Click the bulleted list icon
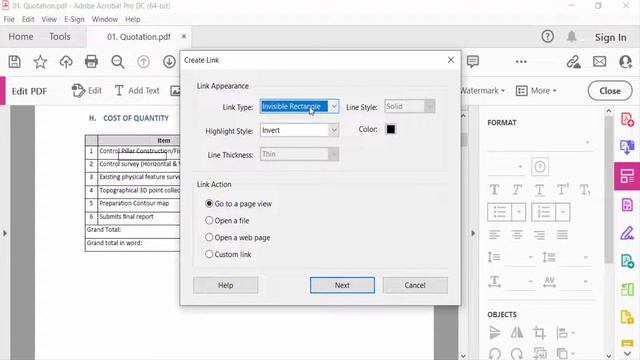The height and width of the screenshot is (360, 640). (500, 212)
